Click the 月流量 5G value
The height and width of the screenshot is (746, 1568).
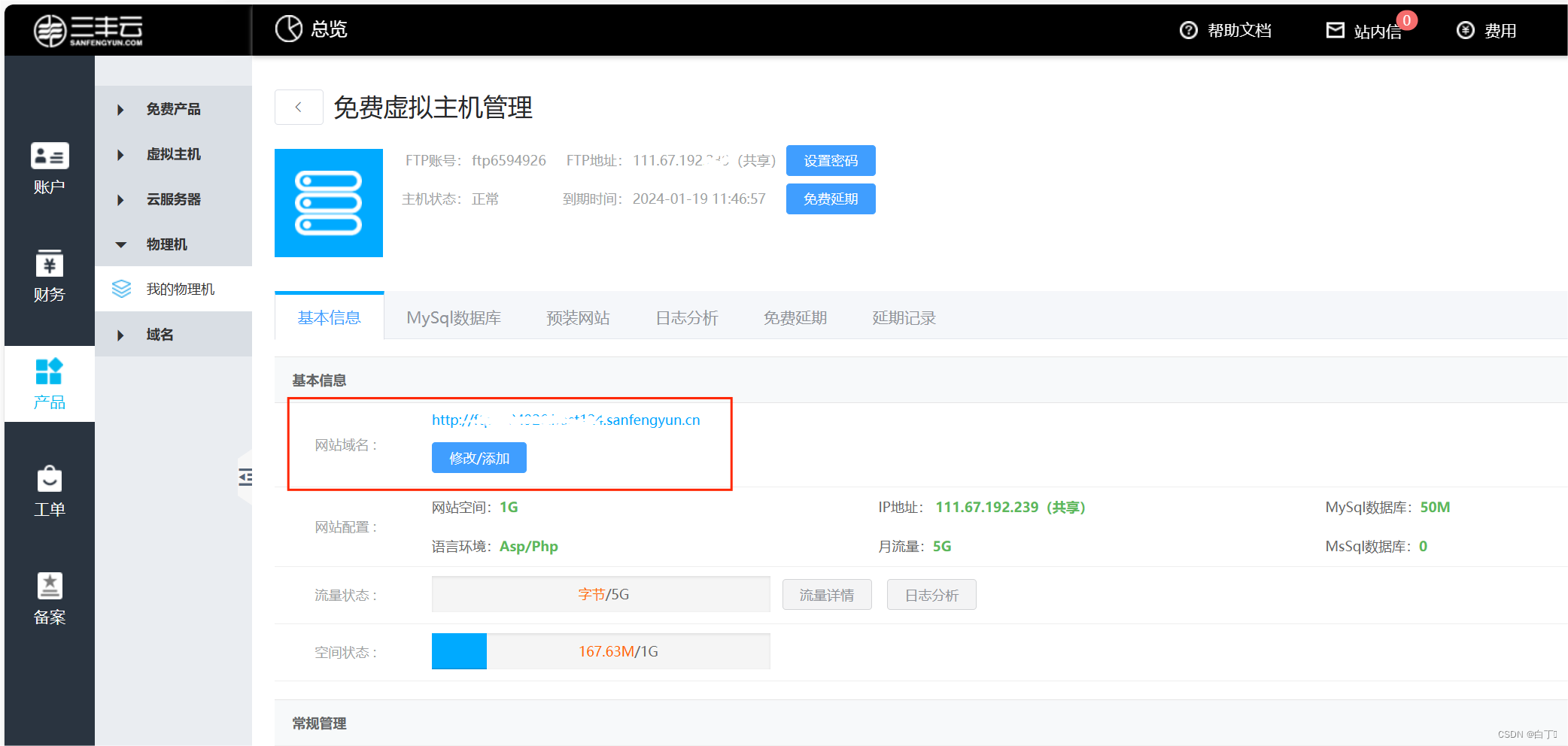click(x=942, y=547)
